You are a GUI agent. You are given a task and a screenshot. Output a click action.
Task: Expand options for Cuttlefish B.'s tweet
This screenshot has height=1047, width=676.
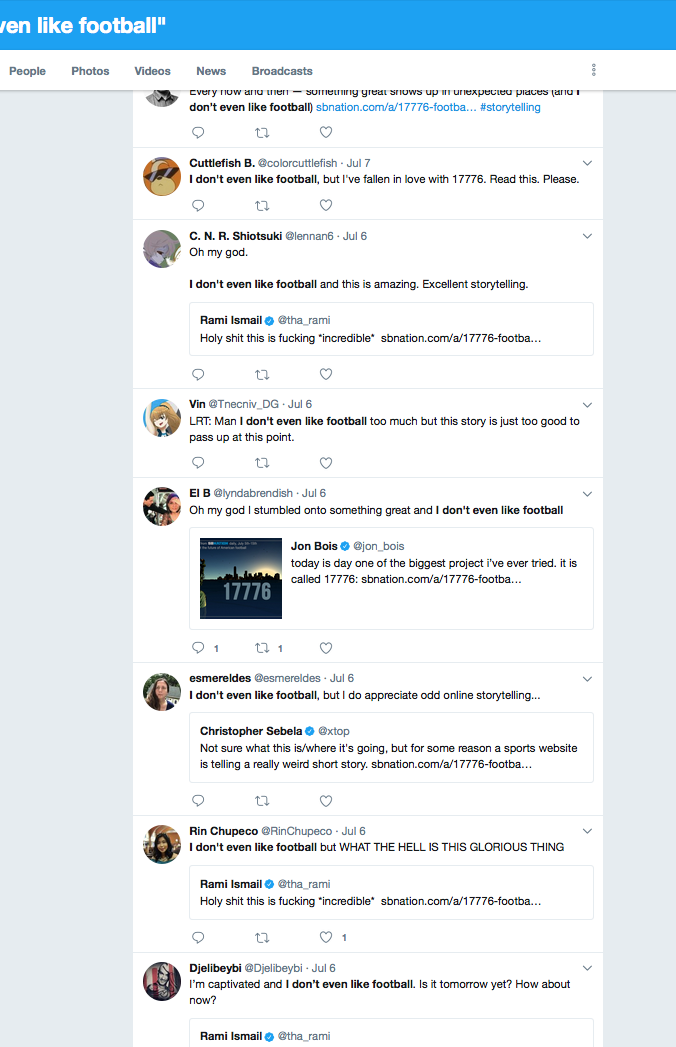tap(587, 163)
